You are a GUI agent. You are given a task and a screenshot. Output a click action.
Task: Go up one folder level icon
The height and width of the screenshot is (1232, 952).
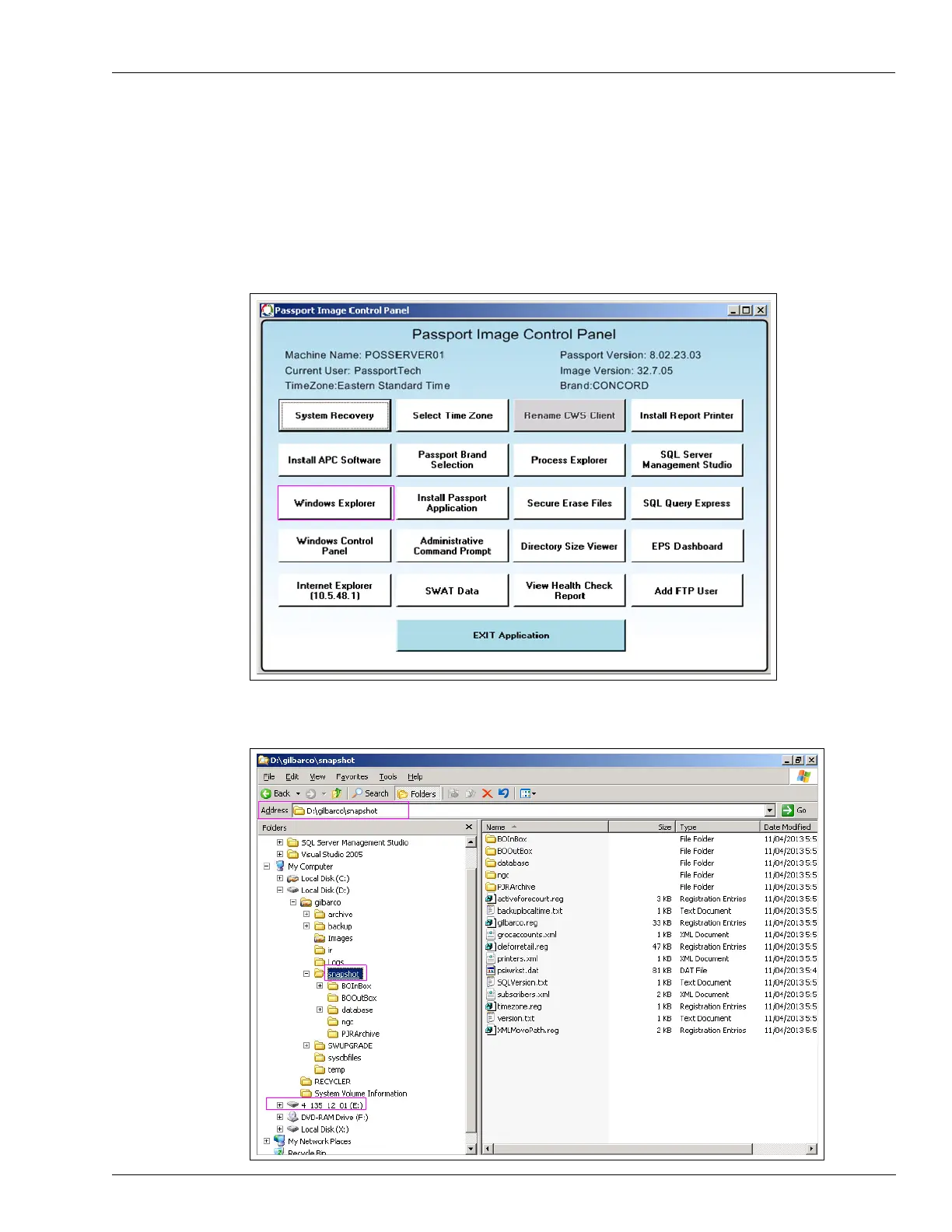[337, 793]
